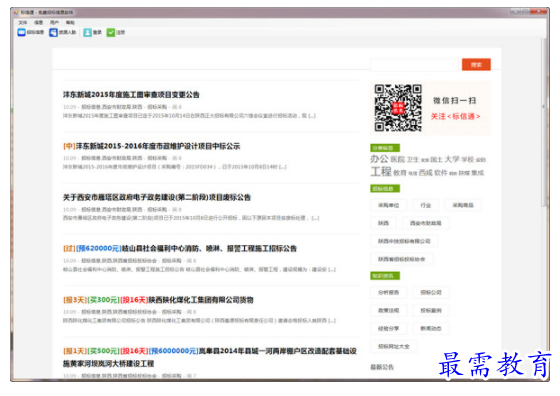The width and height of the screenshot is (560, 396).
Task: Click the [预620000元] budget tag
Action: [x=99, y=249]
